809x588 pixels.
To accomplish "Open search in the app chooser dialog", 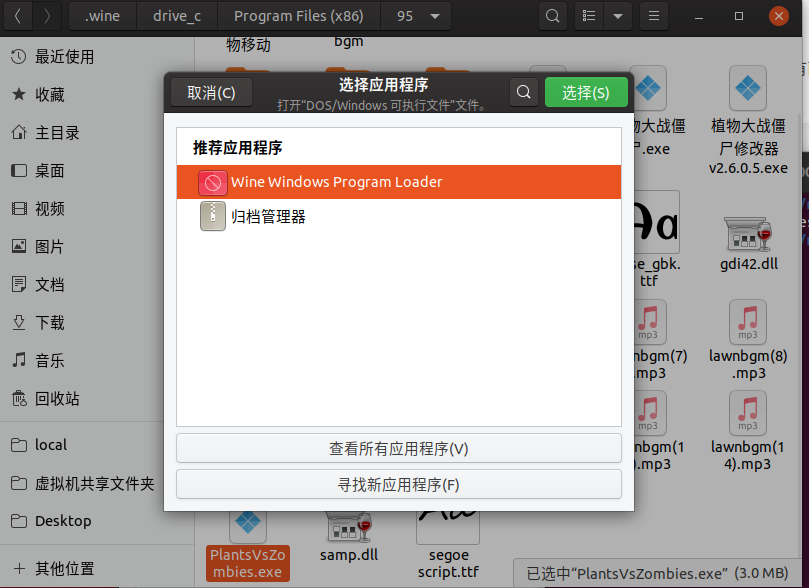I will [524, 92].
